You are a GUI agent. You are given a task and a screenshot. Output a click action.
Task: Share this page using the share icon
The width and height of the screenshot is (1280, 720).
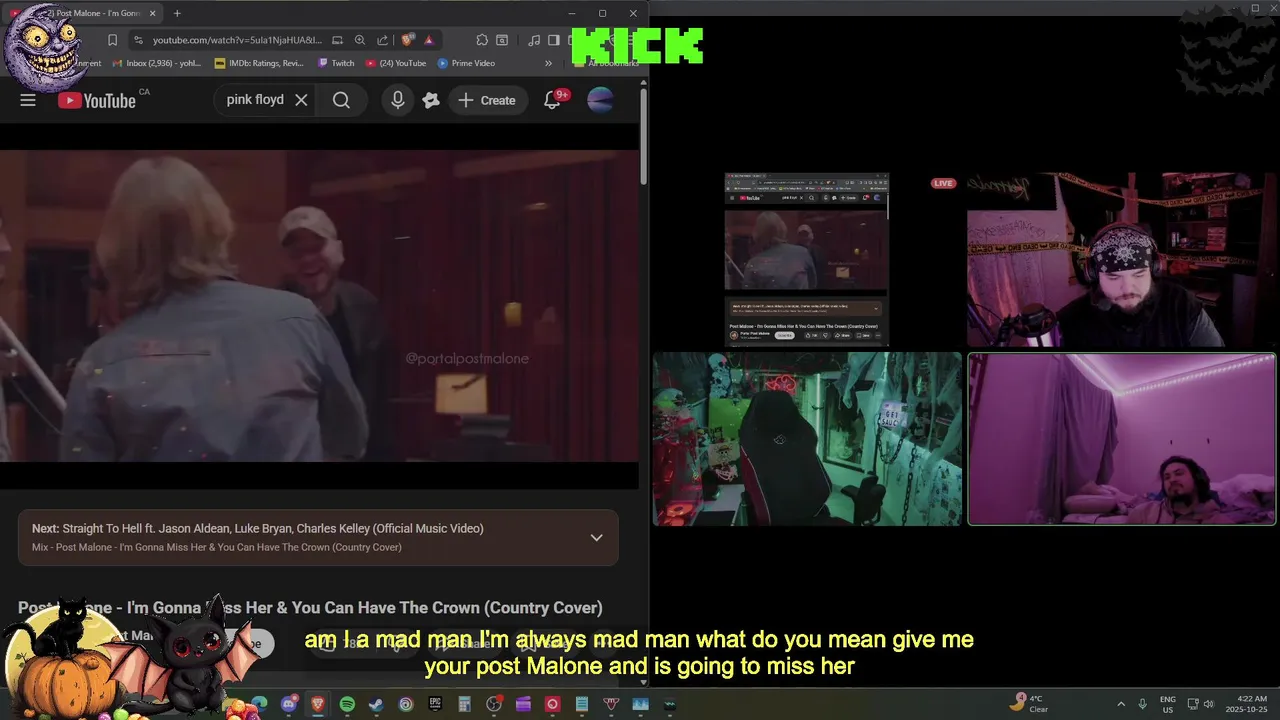(382, 40)
